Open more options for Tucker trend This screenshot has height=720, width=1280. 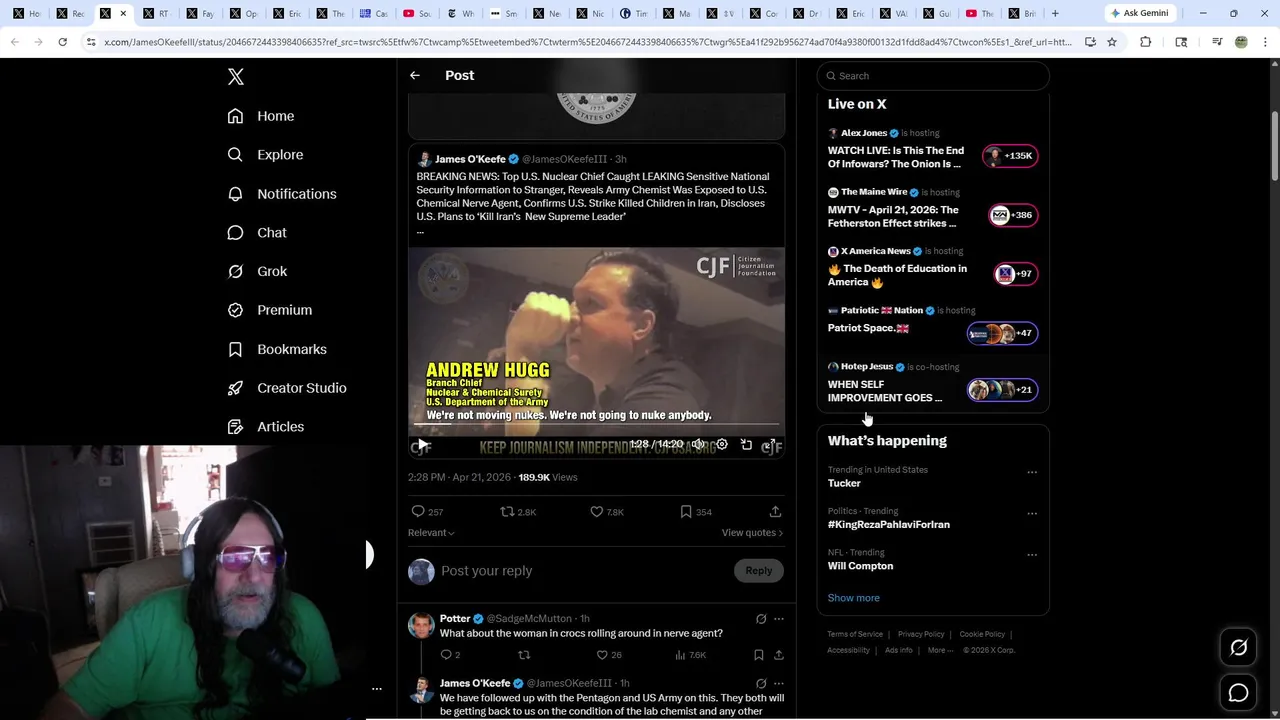(x=1032, y=472)
